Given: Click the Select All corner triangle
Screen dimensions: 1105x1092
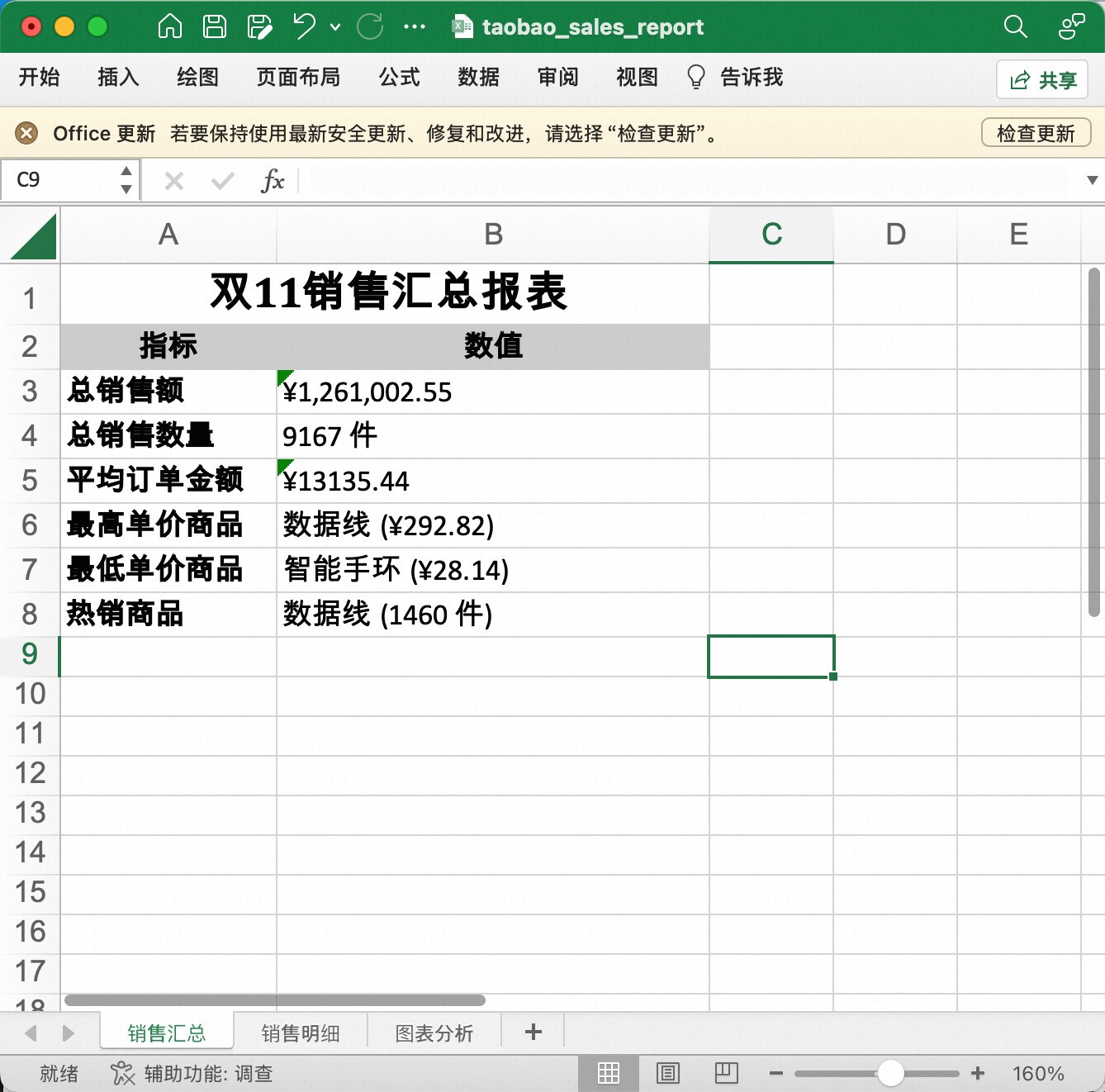Looking at the screenshot, I should point(33,236).
